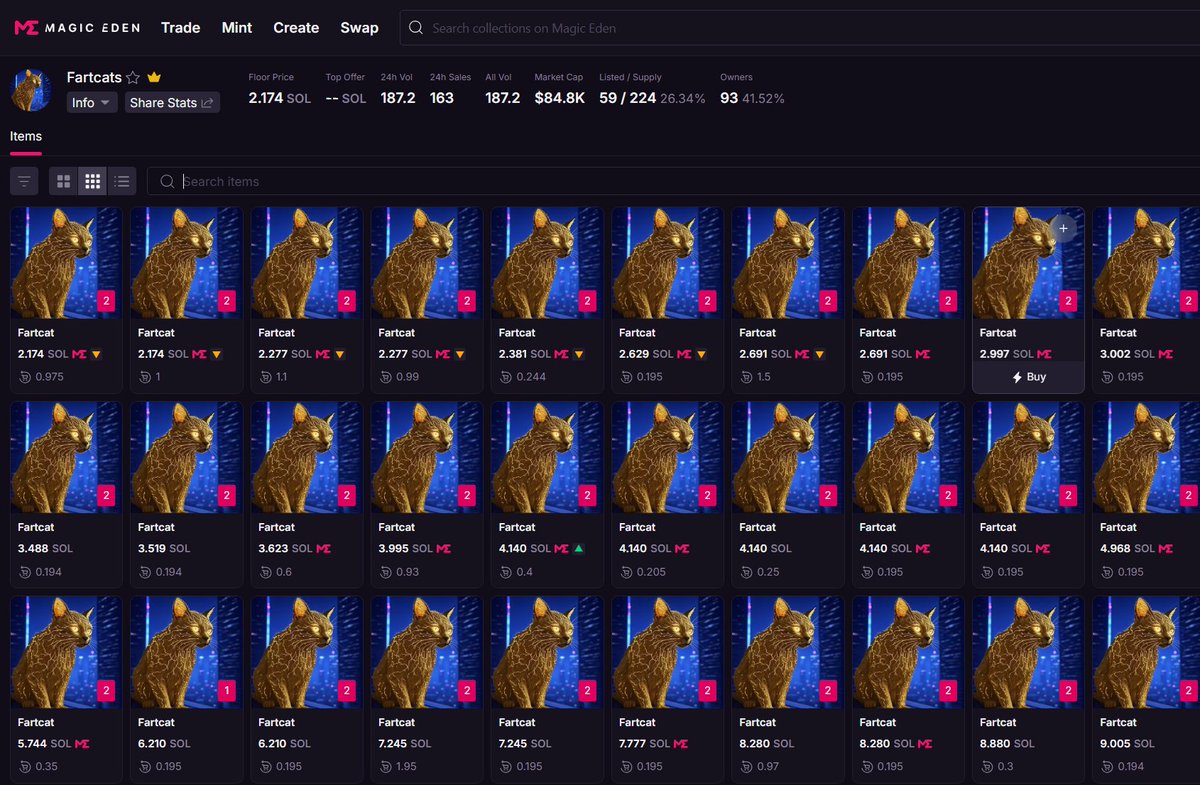Click the Buy button on the 2.997 SOL card
Screen dimensions: 1200x785
pos(1028,377)
